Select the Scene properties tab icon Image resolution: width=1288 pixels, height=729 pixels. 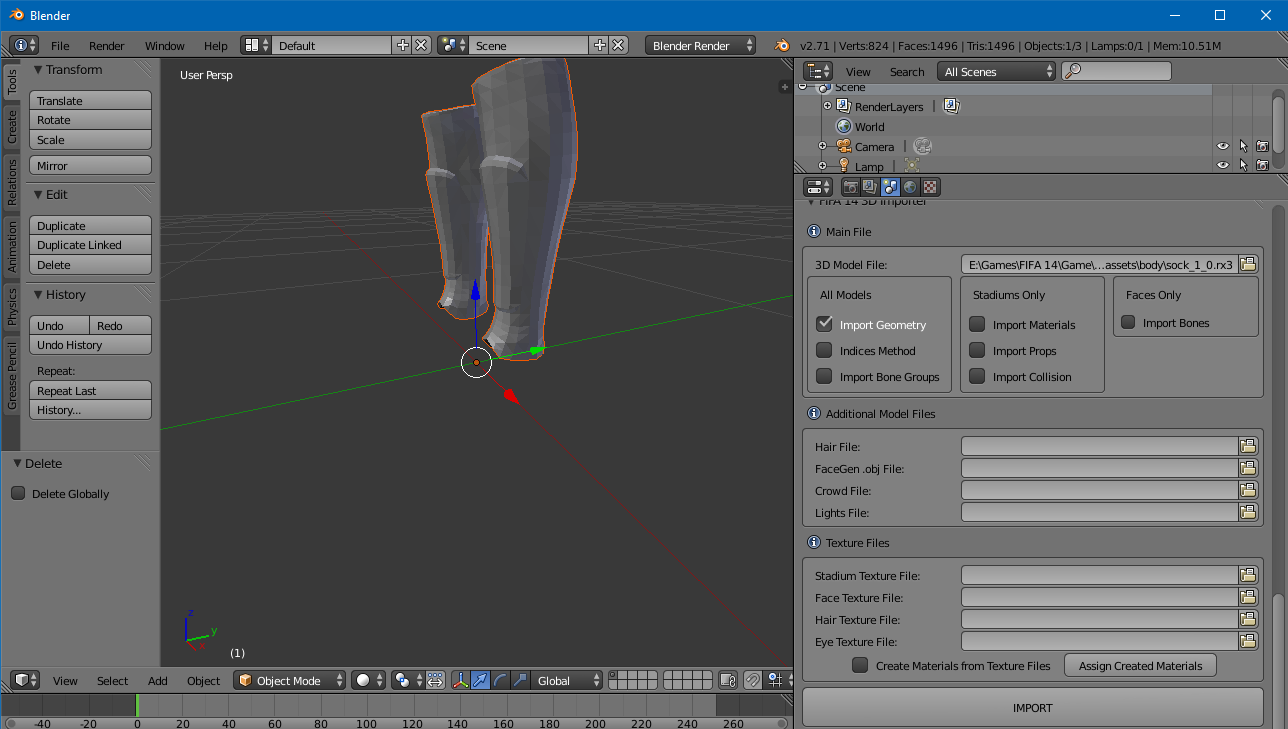(x=890, y=187)
